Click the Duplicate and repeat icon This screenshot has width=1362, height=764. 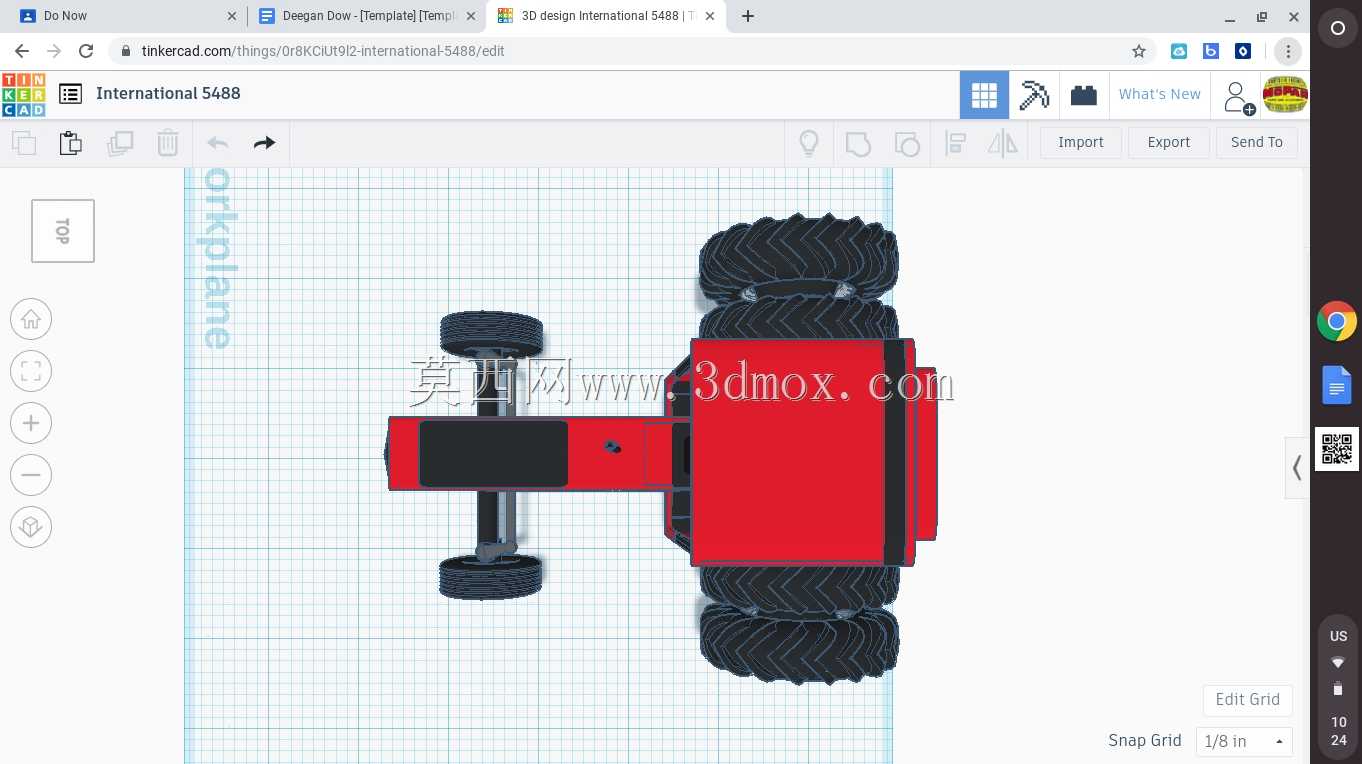pyautogui.click(x=120, y=143)
